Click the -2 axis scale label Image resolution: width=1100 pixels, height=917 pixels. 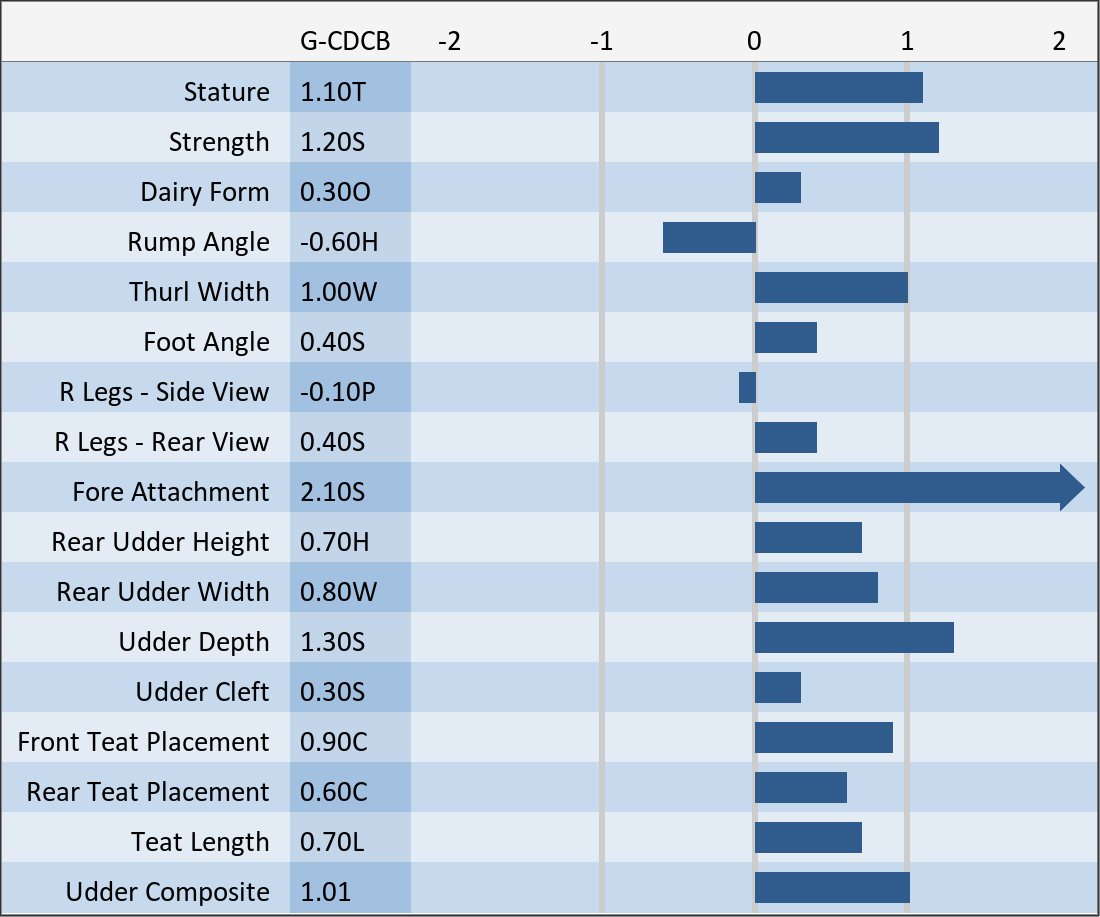coord(450,41)
